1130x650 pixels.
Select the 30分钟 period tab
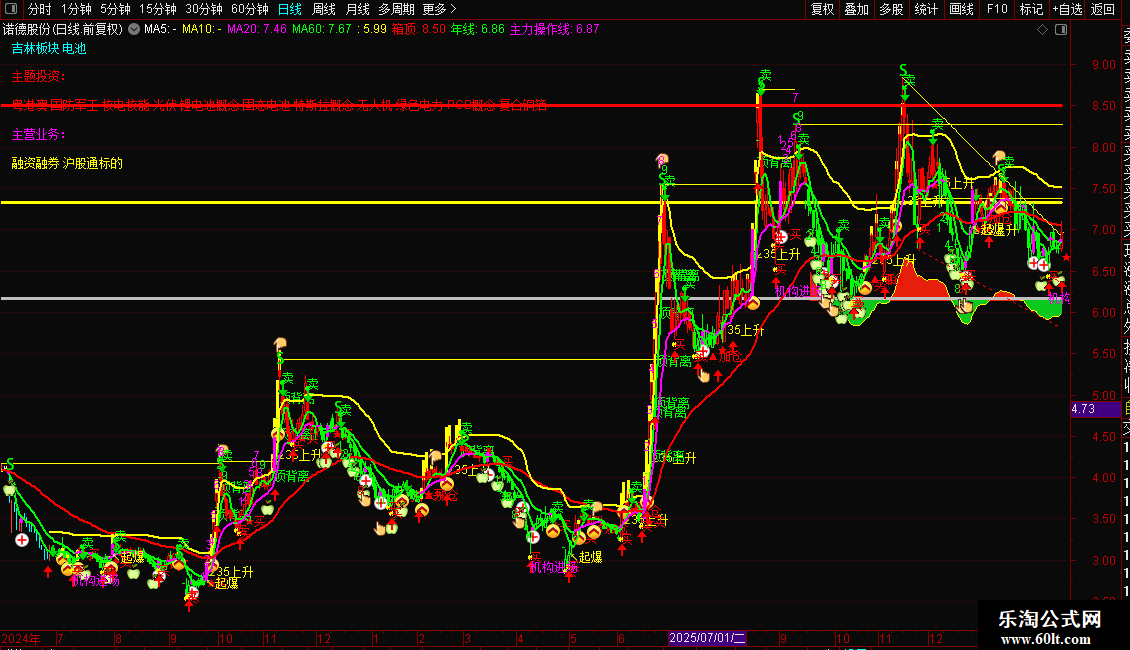tap(204, 9)
